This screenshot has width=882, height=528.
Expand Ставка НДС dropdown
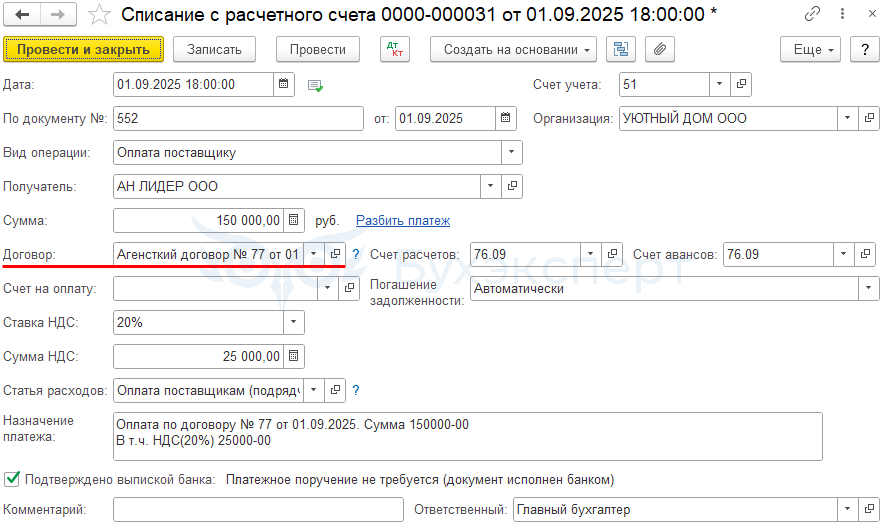[294, 322]
